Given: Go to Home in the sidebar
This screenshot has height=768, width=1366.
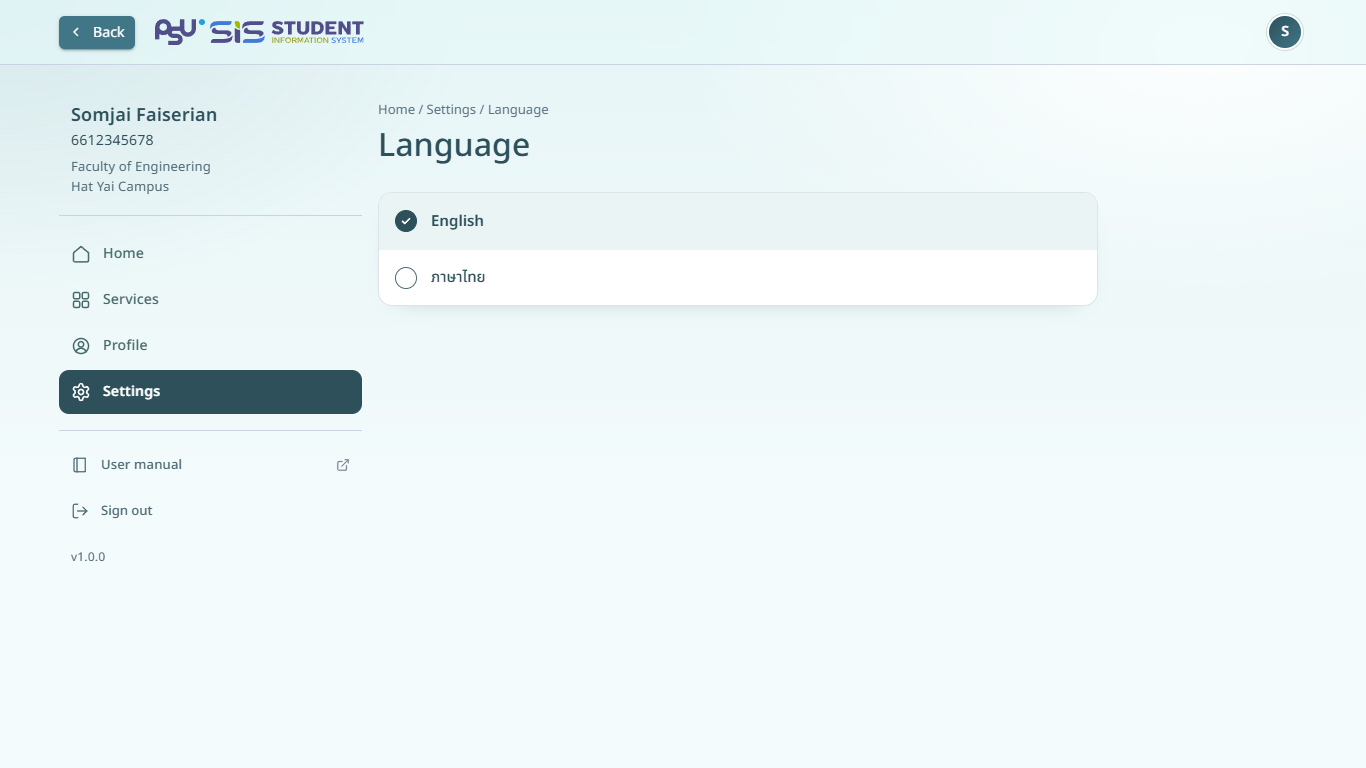Looking at the screenshot, I should click(x=210, y=254).
